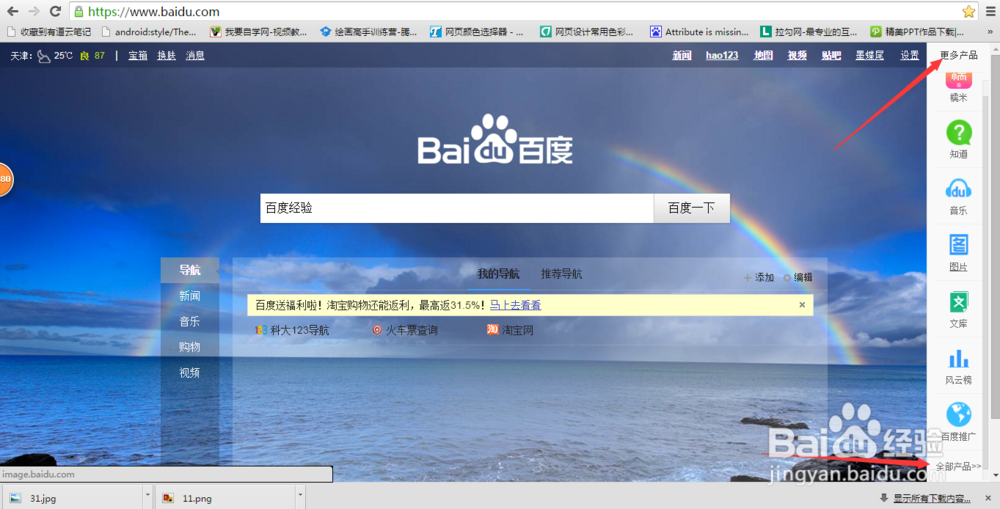Open the hao123 link

(x=722, y=55)
